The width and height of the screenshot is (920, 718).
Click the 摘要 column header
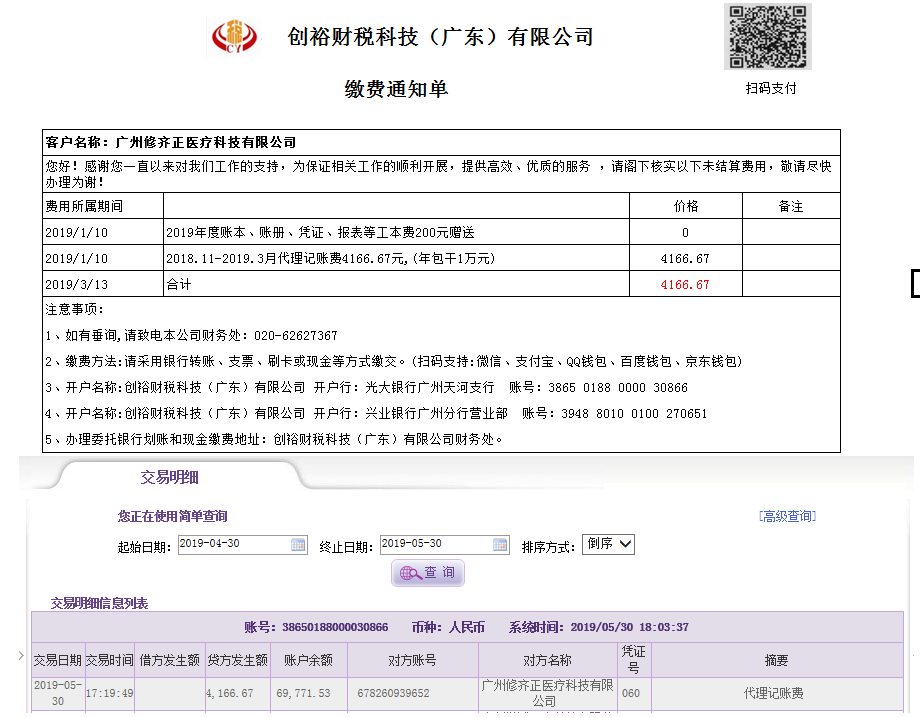coord(777,661)
